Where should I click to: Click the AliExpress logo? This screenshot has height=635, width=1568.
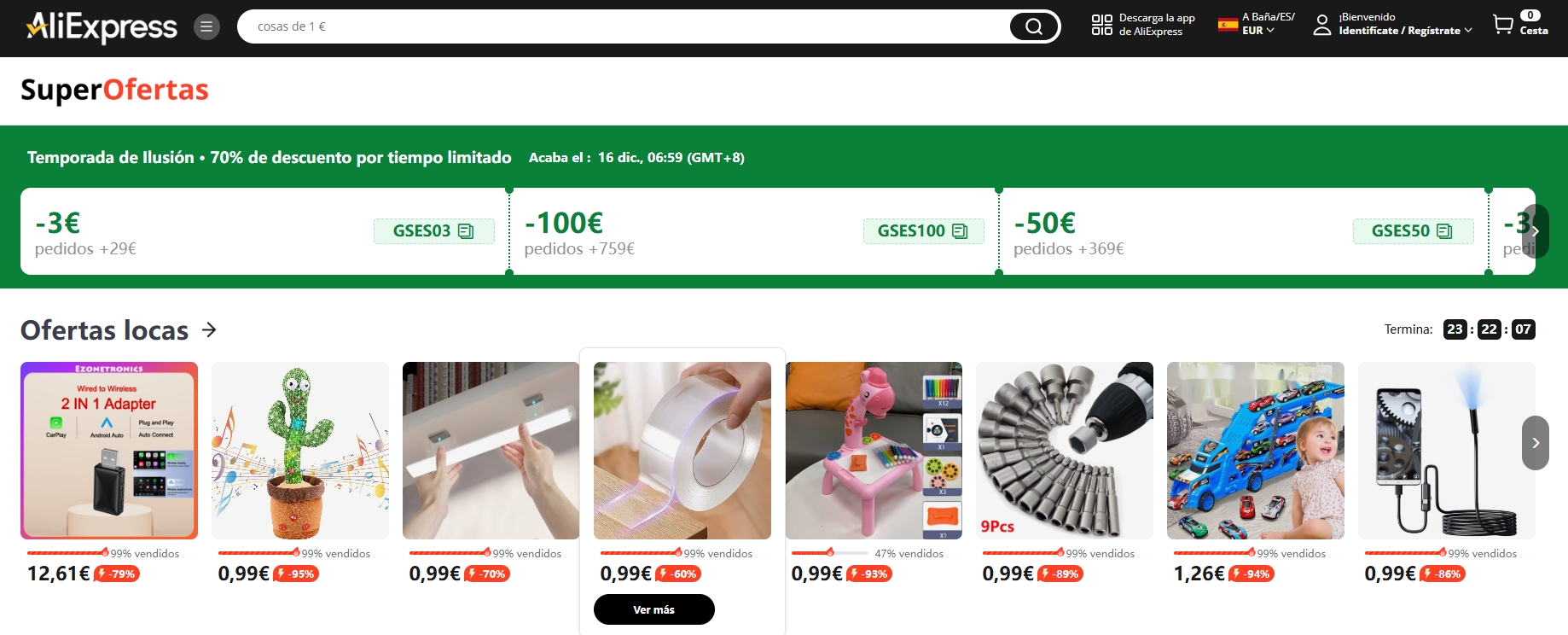point(102,27)
